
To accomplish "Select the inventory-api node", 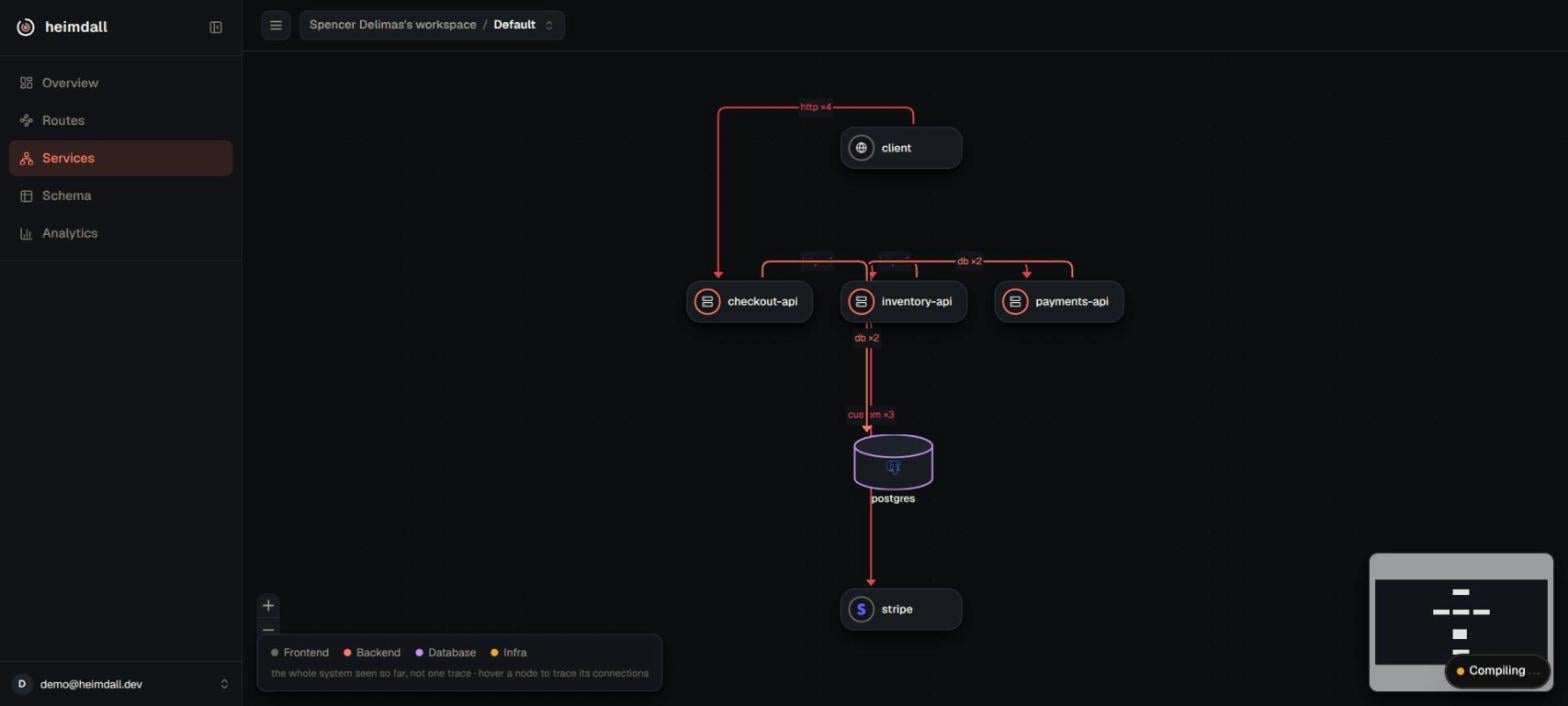I will pyautogui.click(x=903, y=302).
